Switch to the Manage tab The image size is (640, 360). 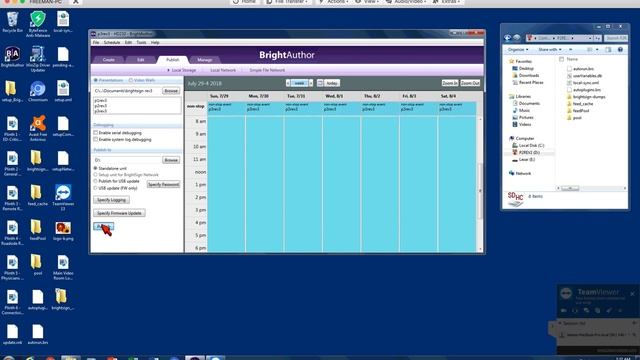(x=204, y=60)
